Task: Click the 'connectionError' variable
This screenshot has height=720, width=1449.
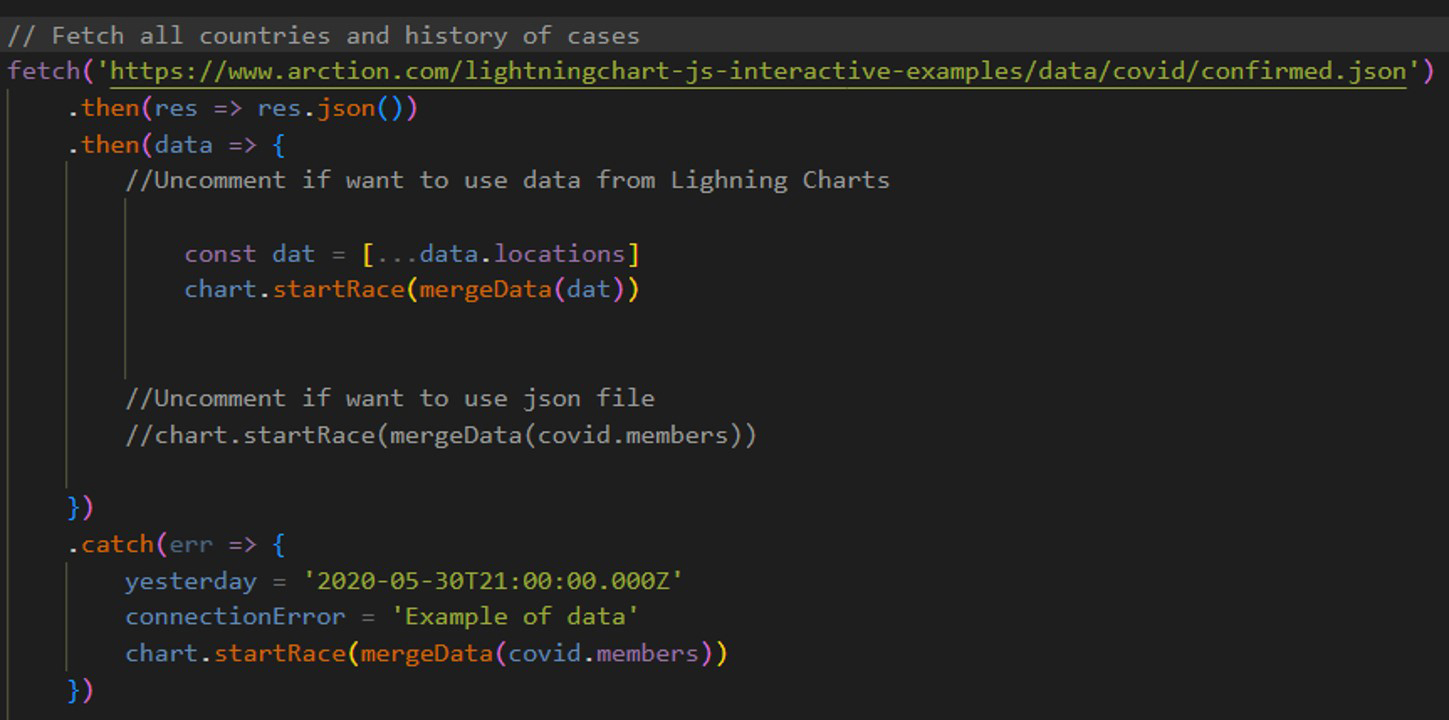Action: point(235,617)
